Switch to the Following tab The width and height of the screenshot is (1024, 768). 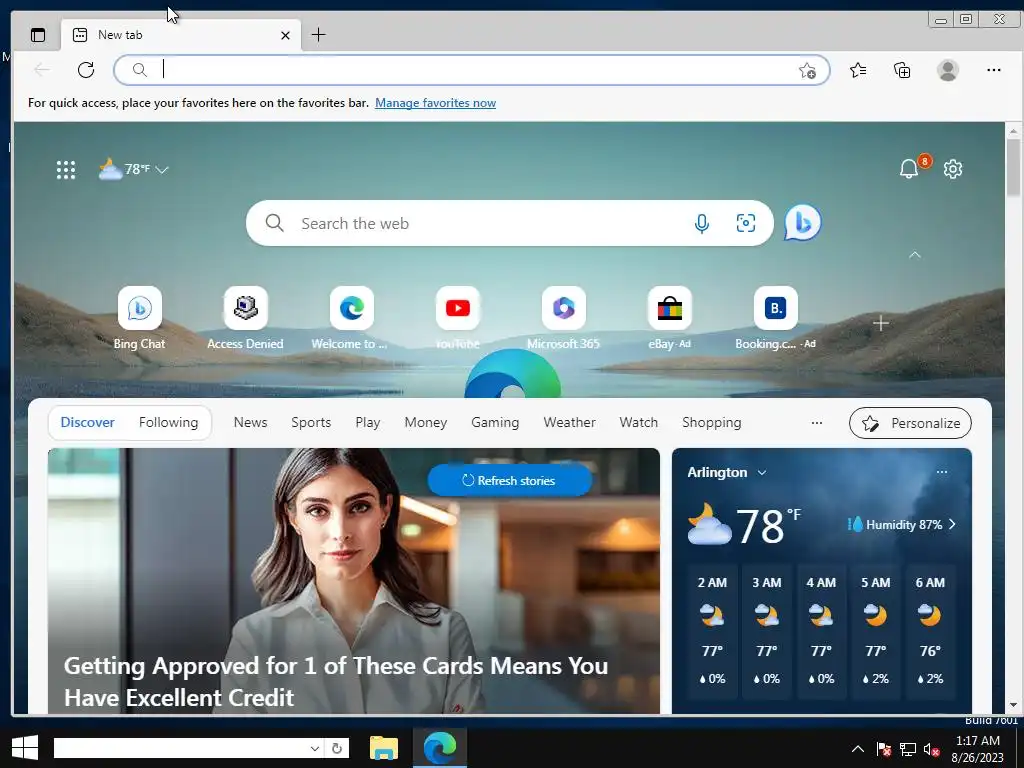168,423
